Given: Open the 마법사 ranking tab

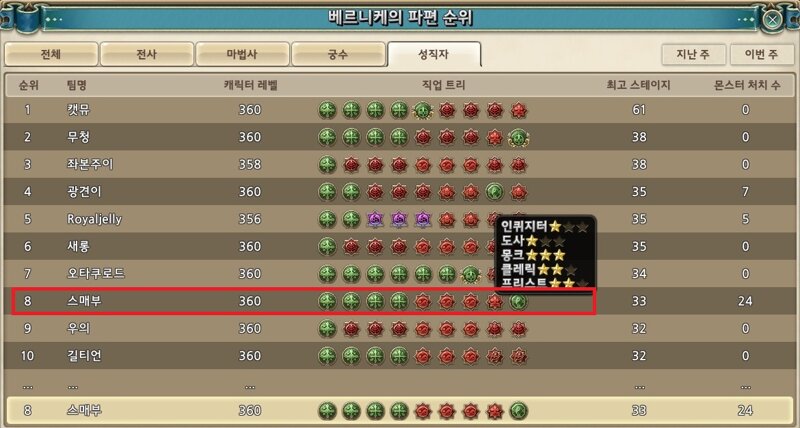Looking at the screenshot, I should point(242,54).
